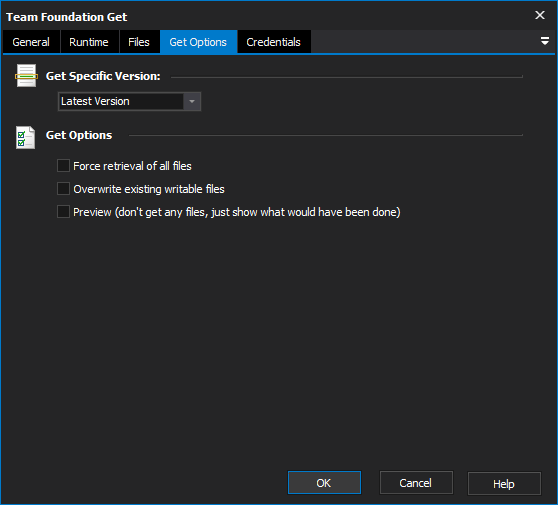This screenshot has width=558, height=505.
Task: Open Help for this dialog
Action: coord(504,483)
